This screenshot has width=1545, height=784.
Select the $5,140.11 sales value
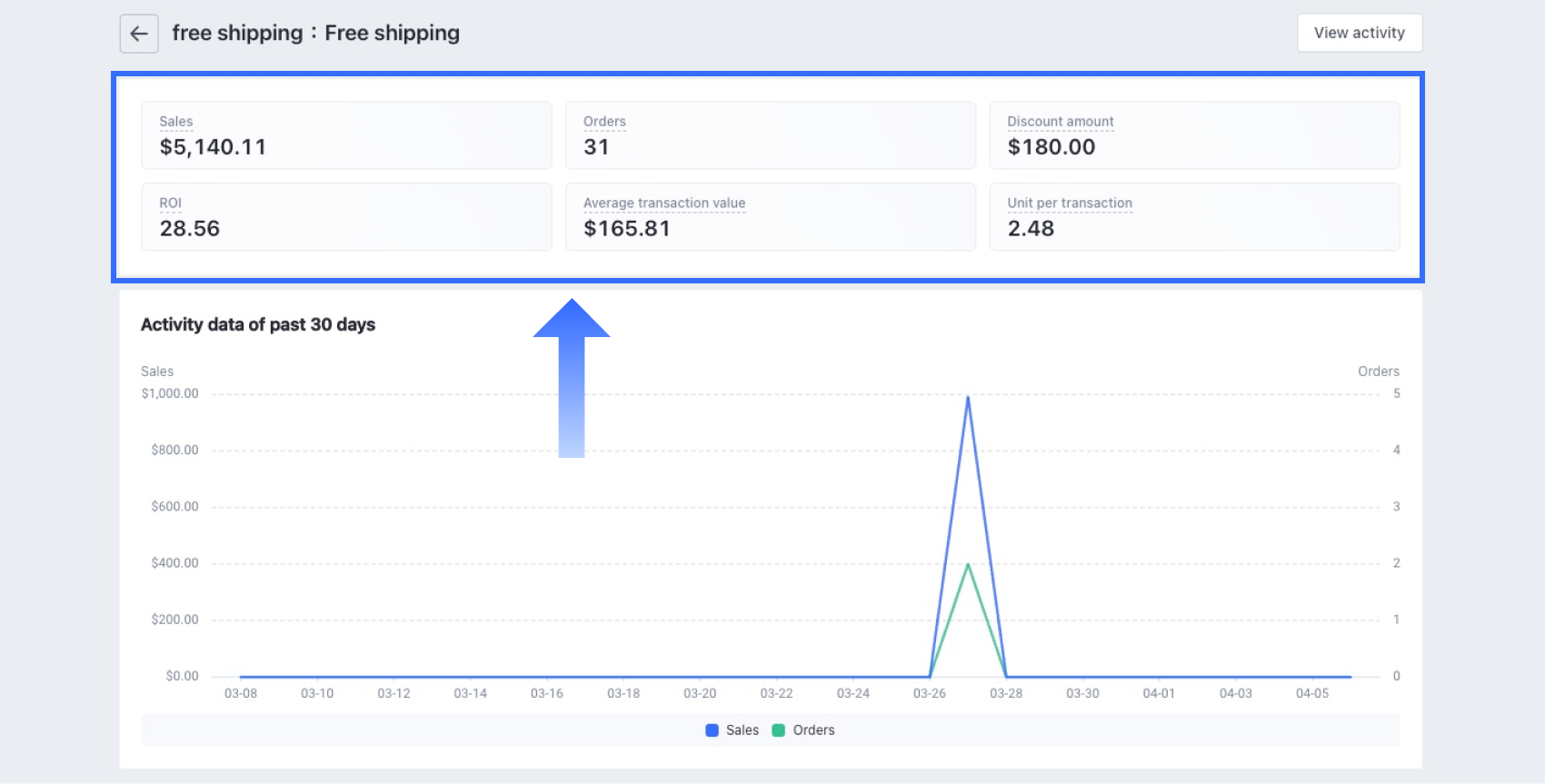(x=213, y=147)
